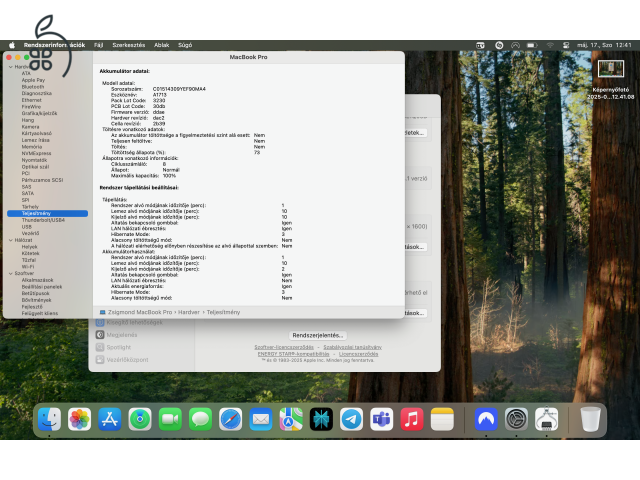Select Alkalmazások under Szoftver
Screen dimensions: 640x480
click(x=38, y=280)
